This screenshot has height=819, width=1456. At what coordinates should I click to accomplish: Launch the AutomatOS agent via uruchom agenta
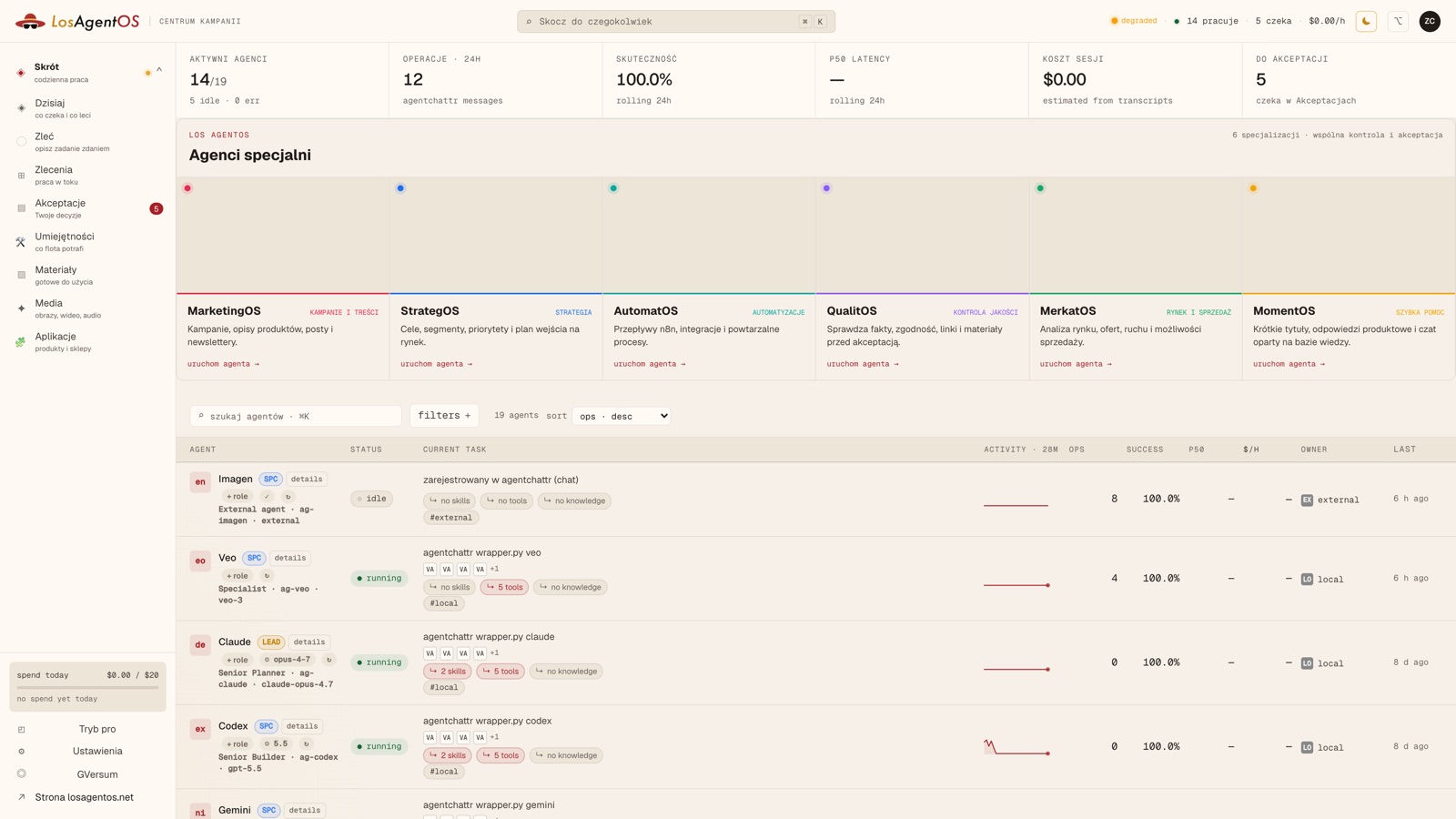(650, 364)
